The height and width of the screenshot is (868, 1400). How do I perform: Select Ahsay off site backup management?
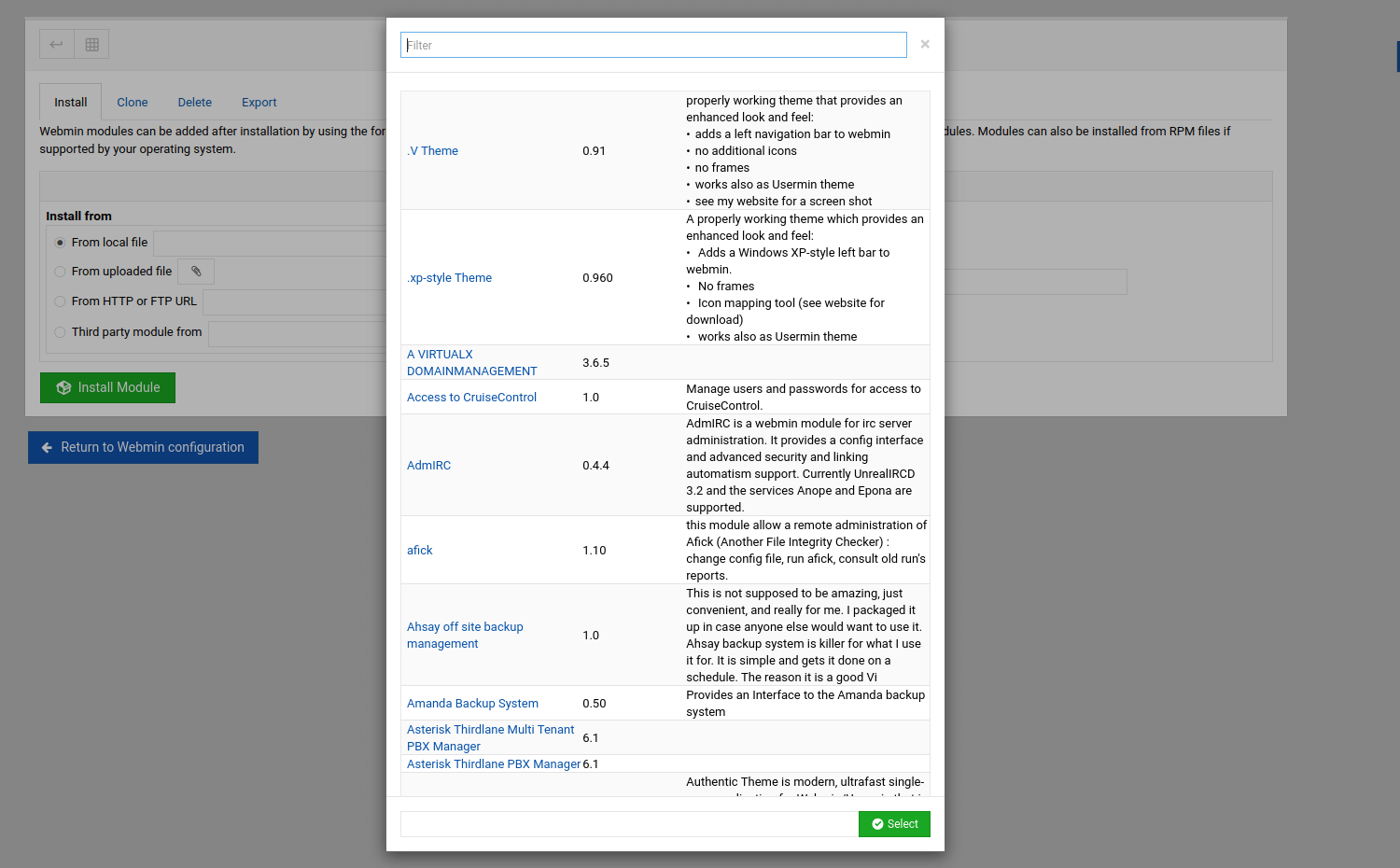(465, 636)
